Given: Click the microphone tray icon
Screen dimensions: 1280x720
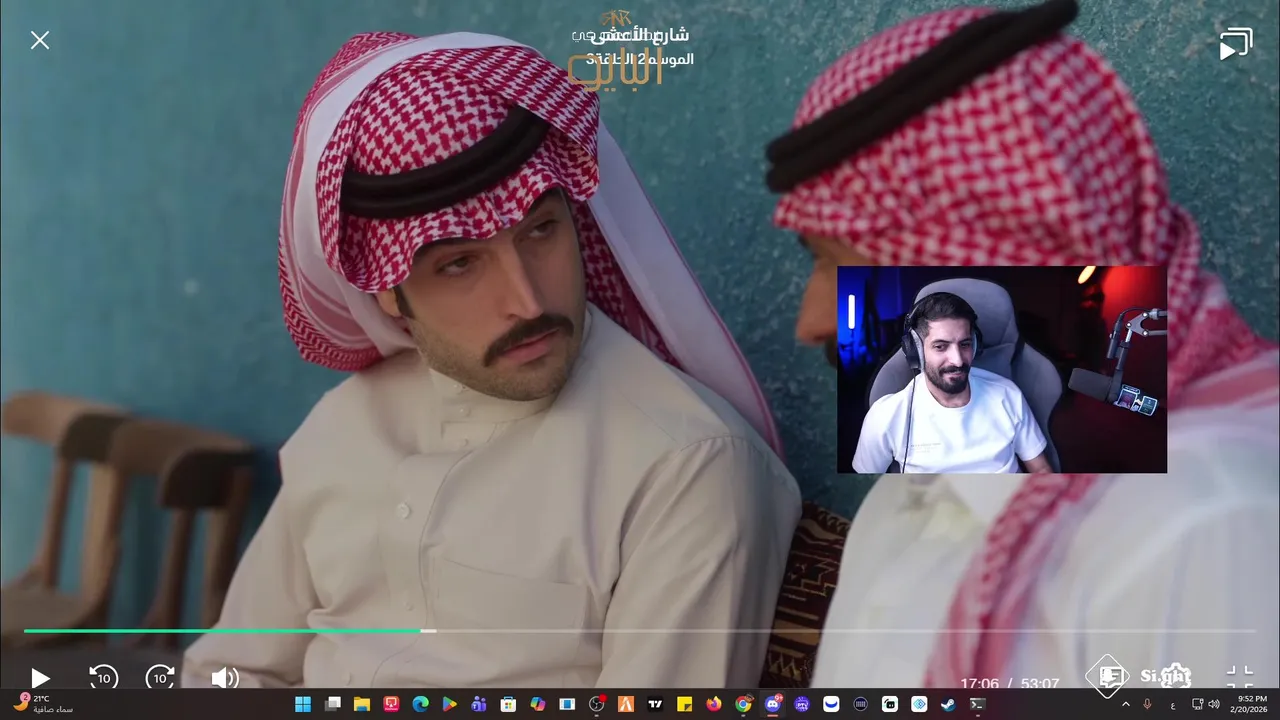Looking at the screenshot, I should pyautogui.click(x=1147, y=704).
